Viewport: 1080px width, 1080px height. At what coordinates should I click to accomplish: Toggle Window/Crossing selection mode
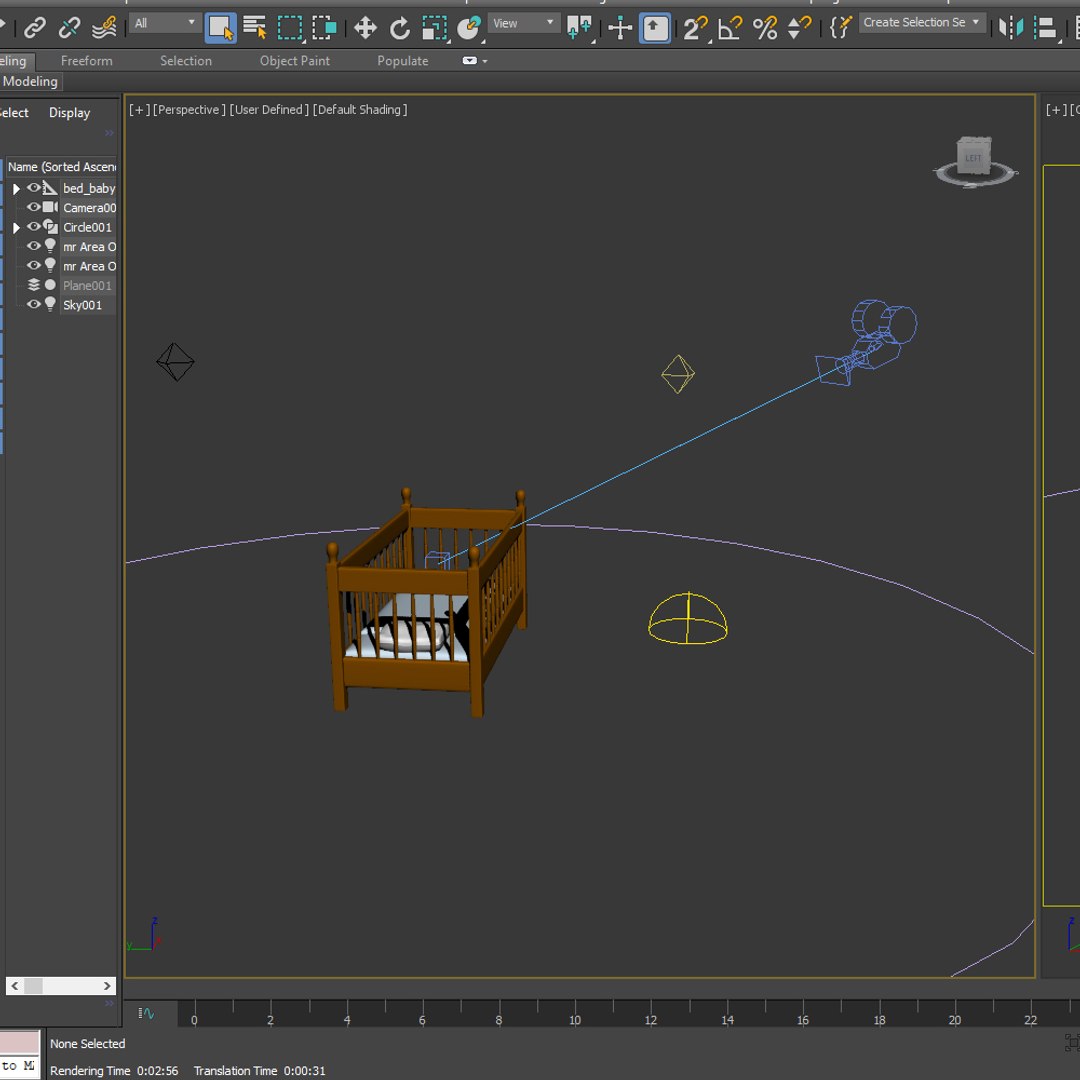[324, 28]
